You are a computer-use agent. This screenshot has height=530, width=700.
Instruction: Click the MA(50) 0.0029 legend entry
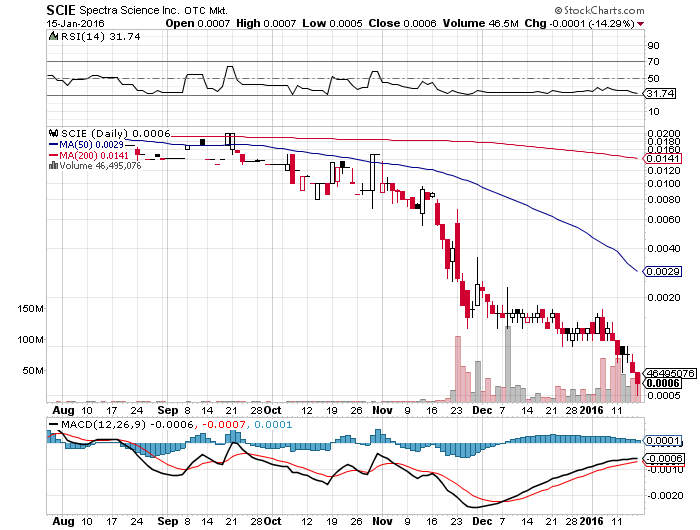coord(92,145)
